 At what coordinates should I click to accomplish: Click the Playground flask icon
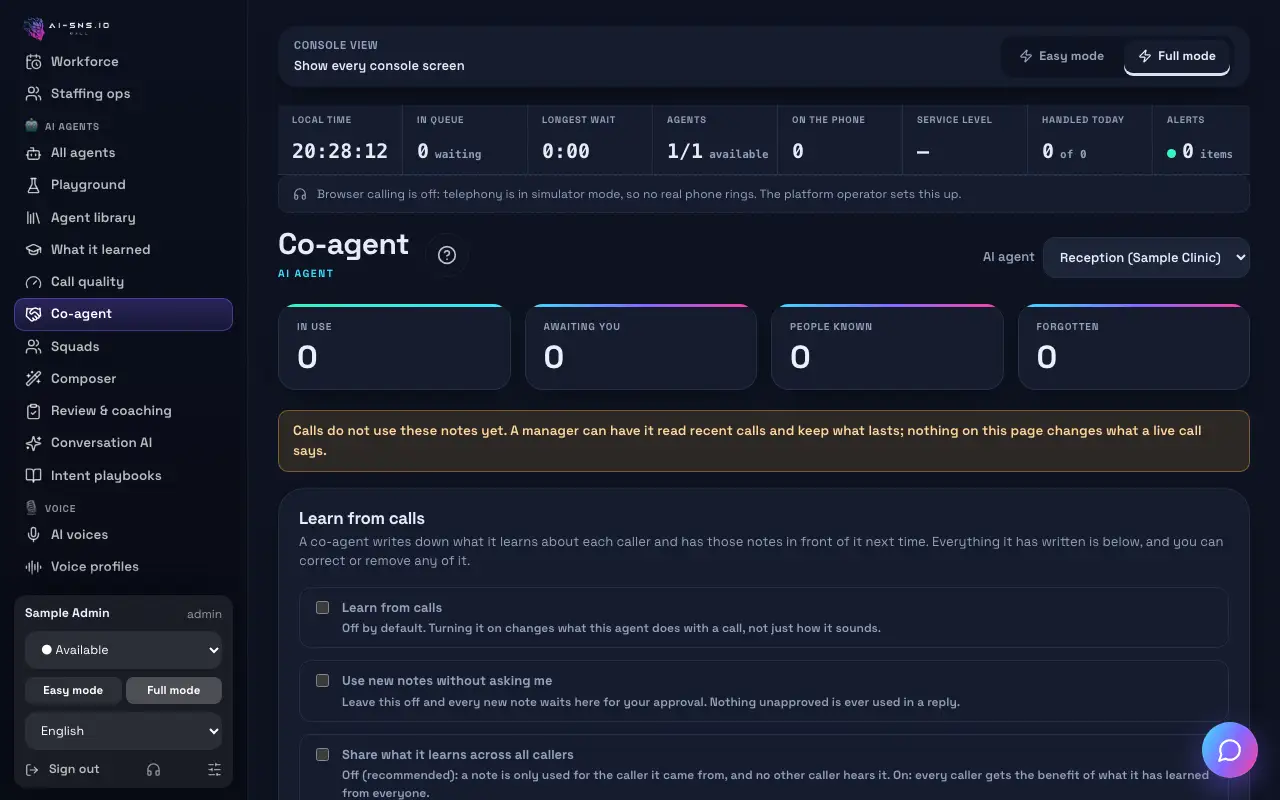[34, 185]
